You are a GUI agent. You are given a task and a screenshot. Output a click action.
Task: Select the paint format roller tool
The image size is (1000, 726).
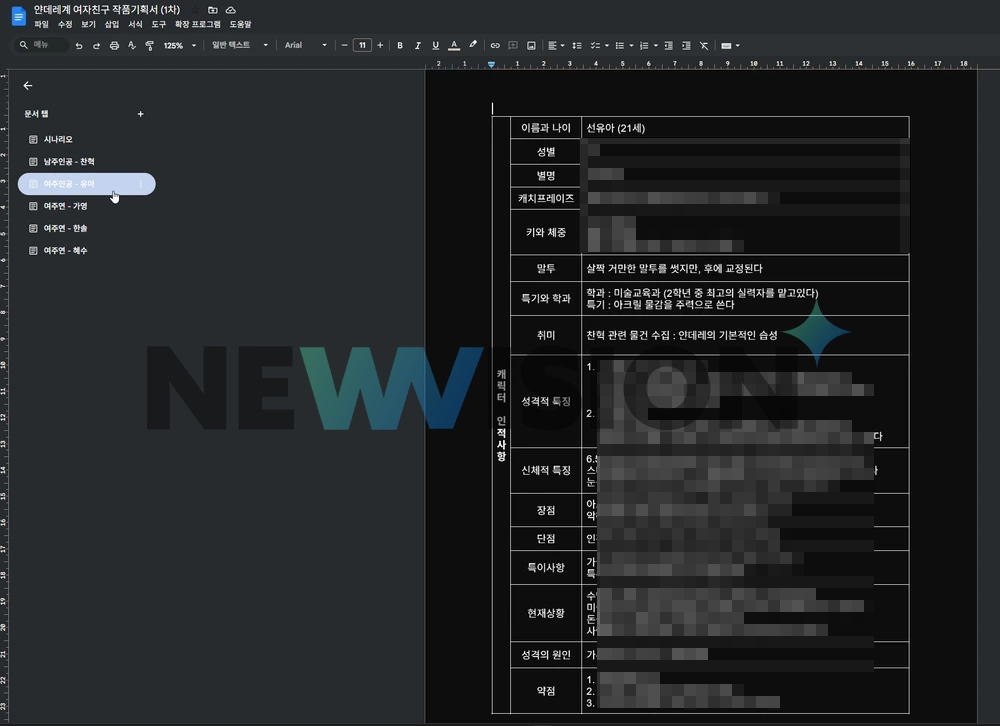149,46
